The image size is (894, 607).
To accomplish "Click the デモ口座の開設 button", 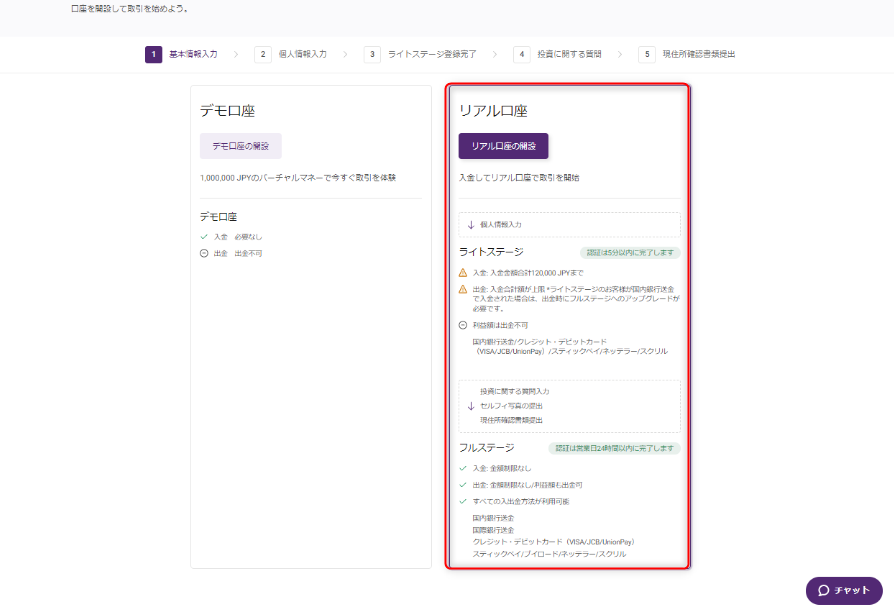I will (240, 146).
